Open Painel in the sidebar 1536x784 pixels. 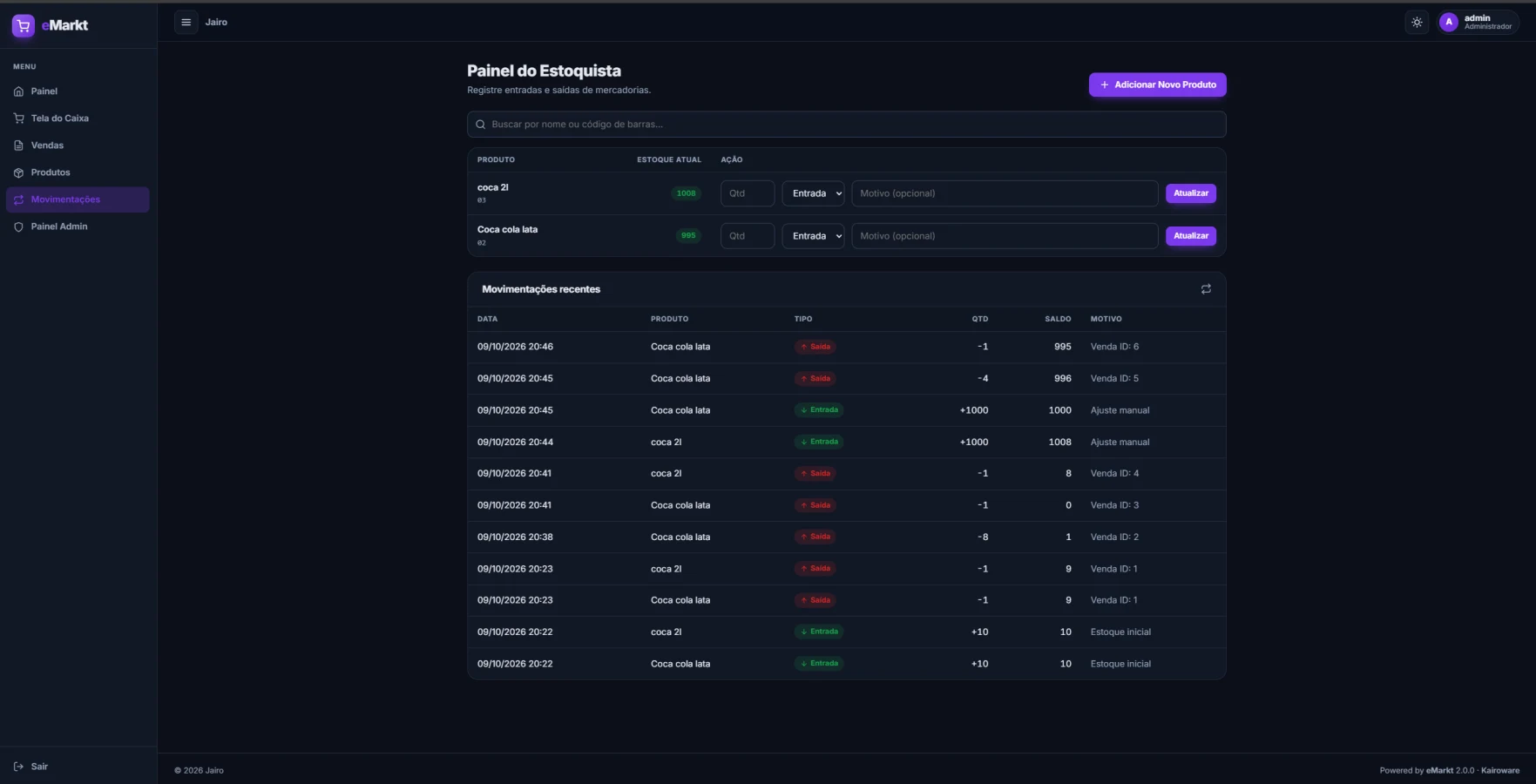(x=78, y=91)
